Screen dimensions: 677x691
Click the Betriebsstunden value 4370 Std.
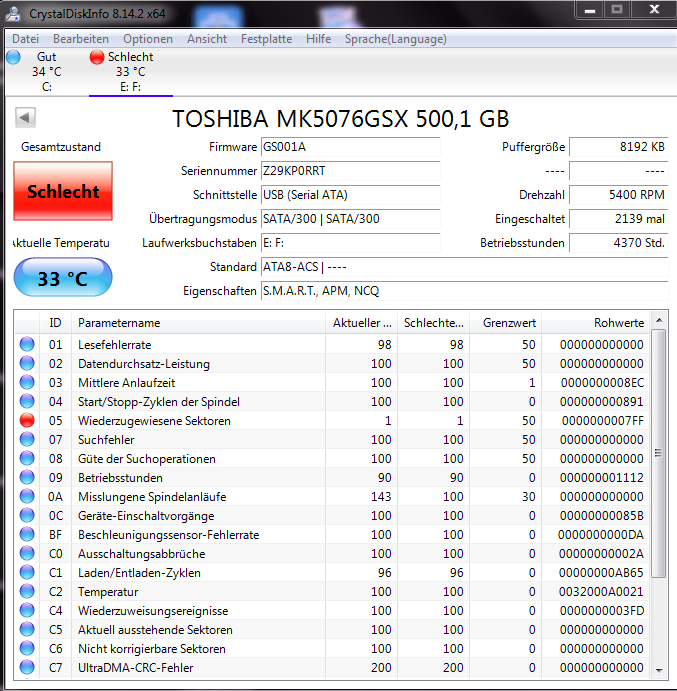point(619,243)
